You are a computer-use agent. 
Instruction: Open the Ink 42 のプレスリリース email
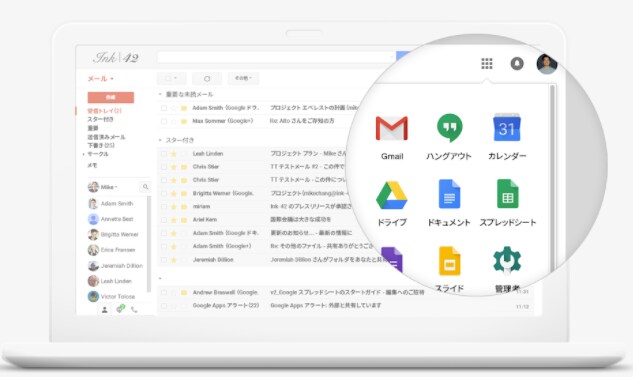311,207
